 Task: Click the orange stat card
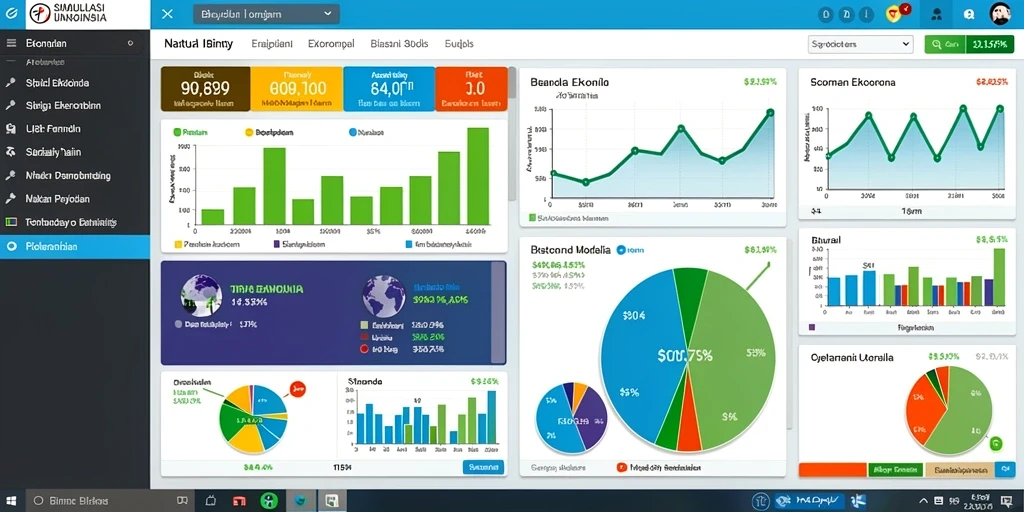pos(471,89)
